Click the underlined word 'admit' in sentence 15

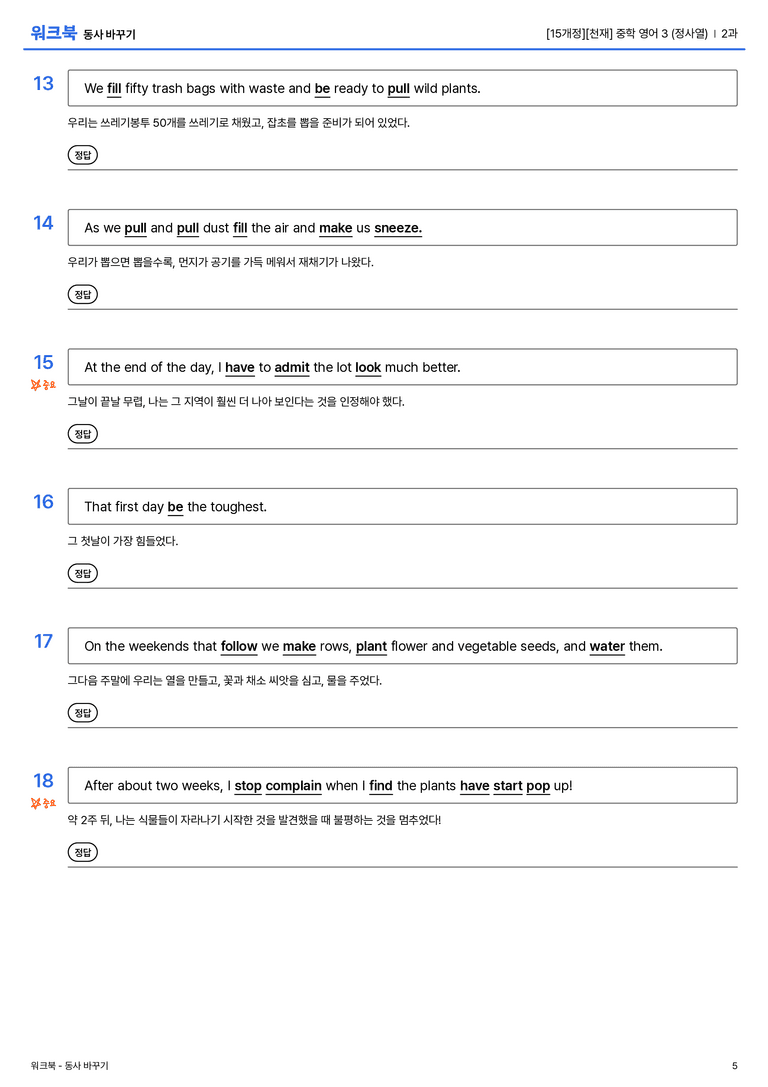pyautogui.click(x=292, y=367)
